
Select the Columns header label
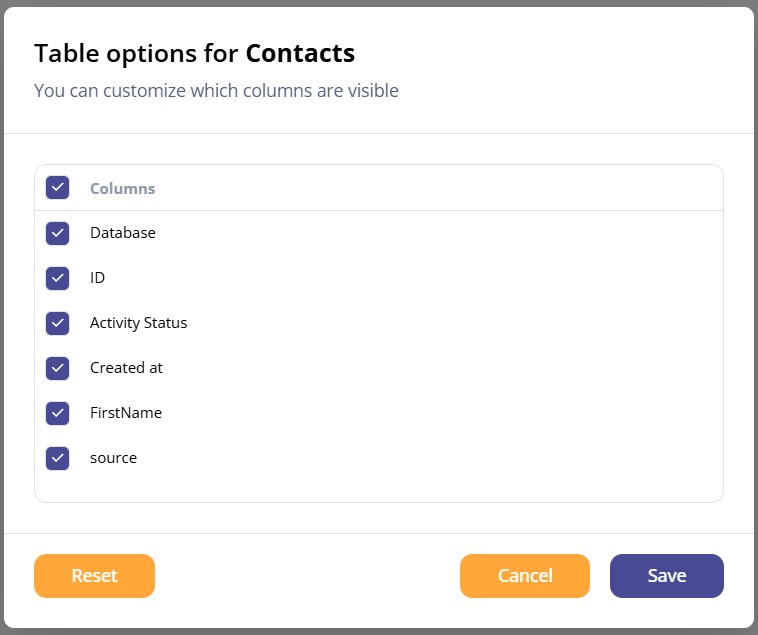click(x=123, y=188)
